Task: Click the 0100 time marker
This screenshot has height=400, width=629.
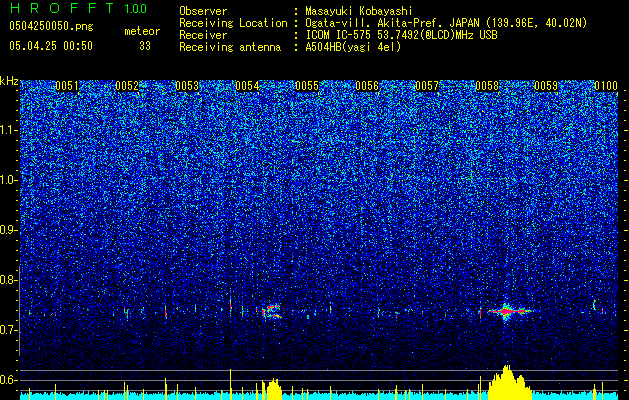Action: (x=606, y=86)
